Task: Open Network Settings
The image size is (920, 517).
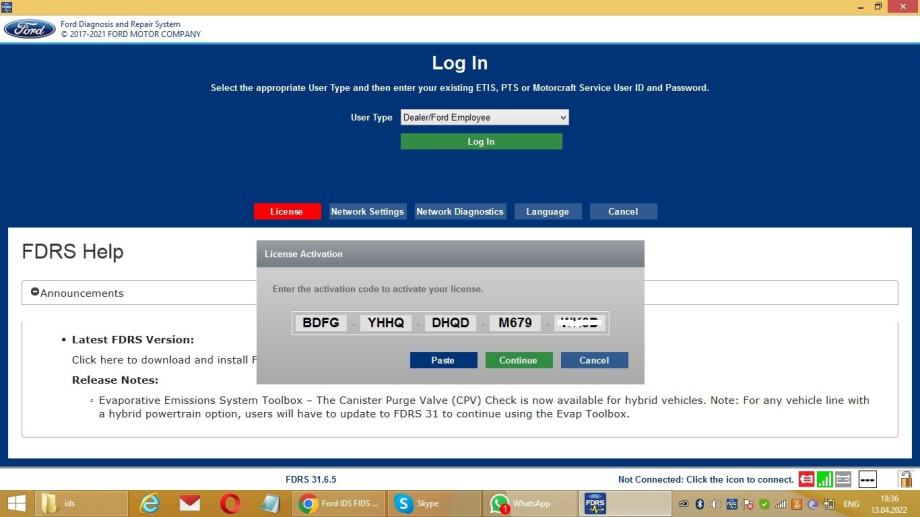Action: tap(367, 211)
